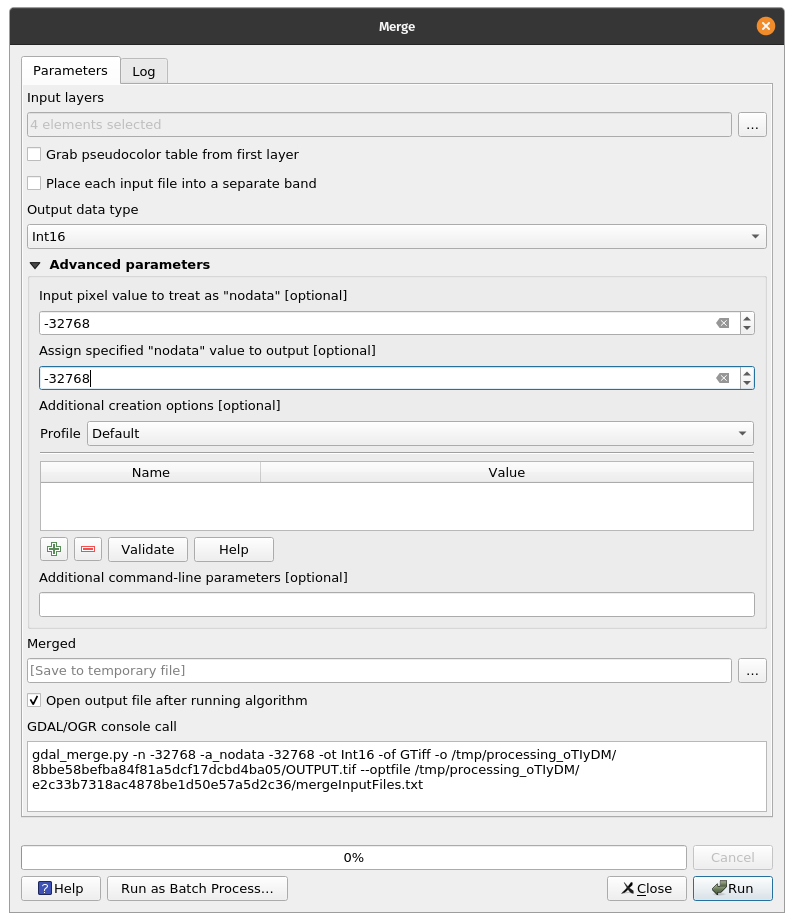Enable Place each input file into separate band

coord(34,183)
